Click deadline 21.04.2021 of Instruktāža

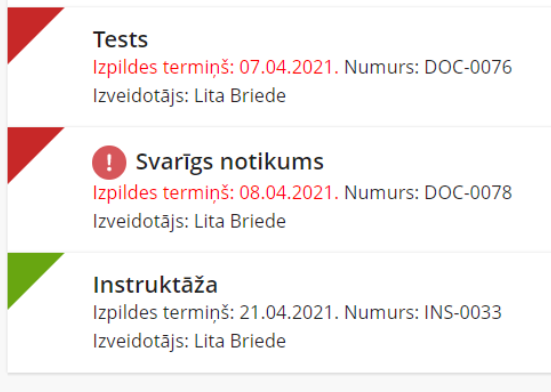tap(289, 312)
